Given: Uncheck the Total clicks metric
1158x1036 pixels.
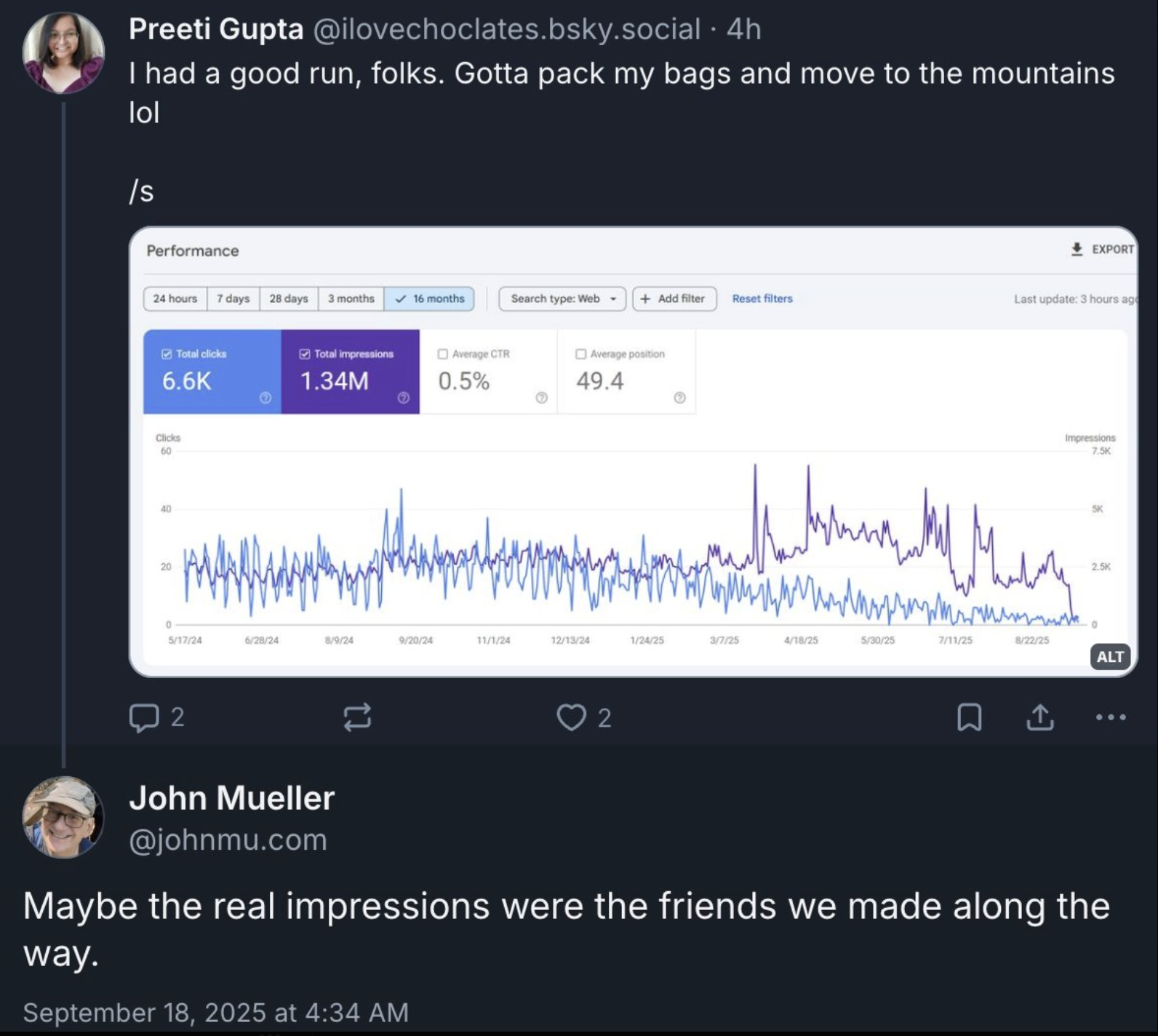Looking at the screenshot, I should 166,354.
